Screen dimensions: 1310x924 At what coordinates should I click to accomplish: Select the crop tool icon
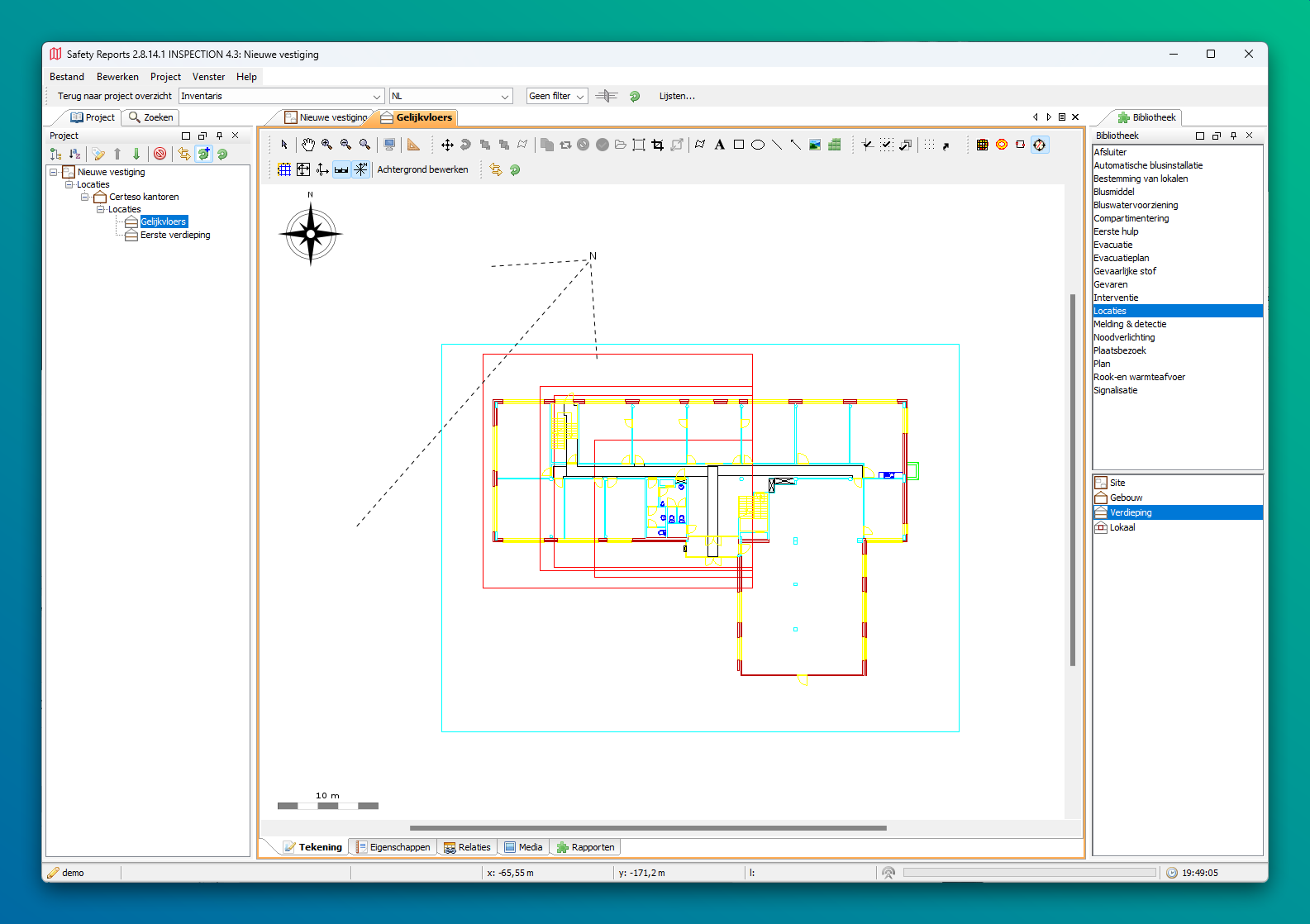(658, 145)
